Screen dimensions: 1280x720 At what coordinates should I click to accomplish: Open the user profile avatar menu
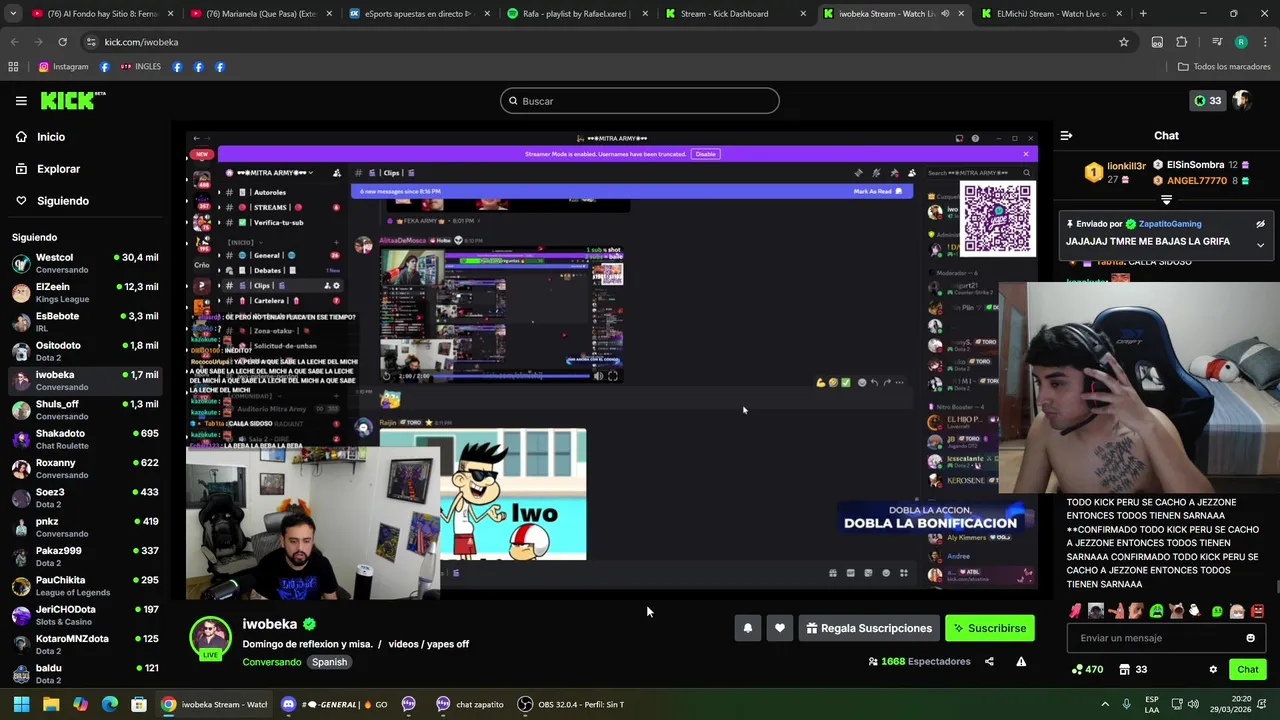click(x=1242, y=101)
